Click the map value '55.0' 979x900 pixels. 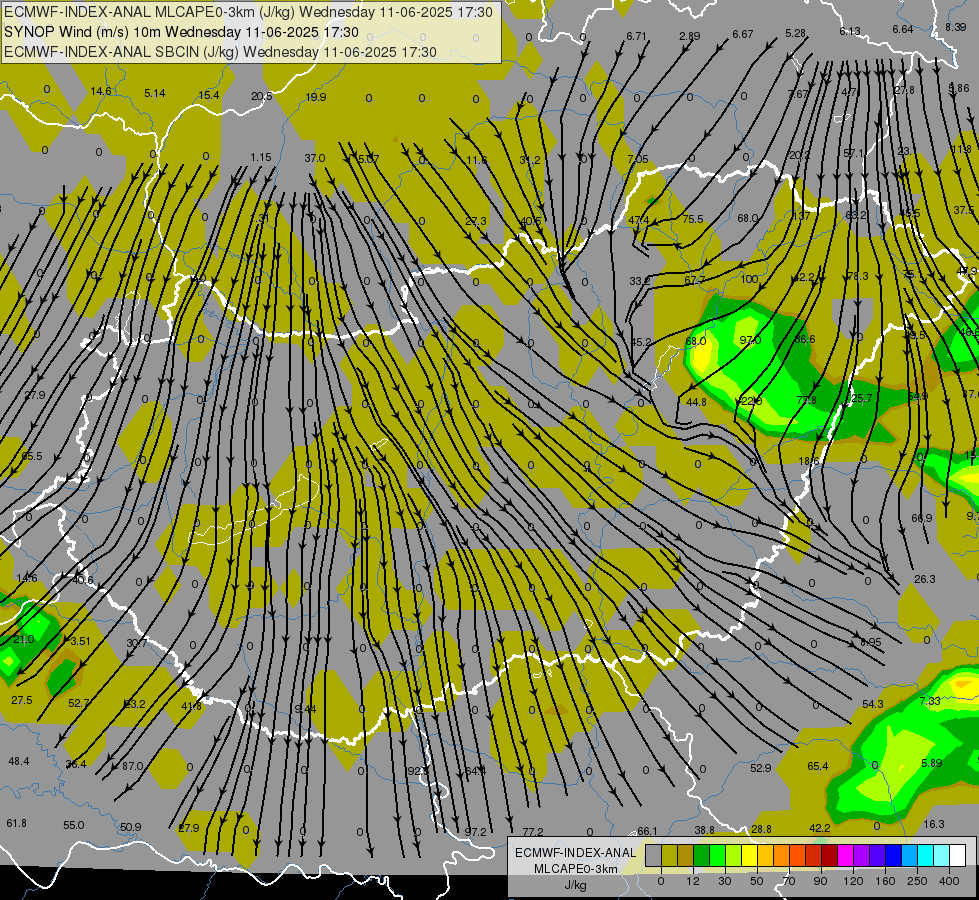point(74,825)
